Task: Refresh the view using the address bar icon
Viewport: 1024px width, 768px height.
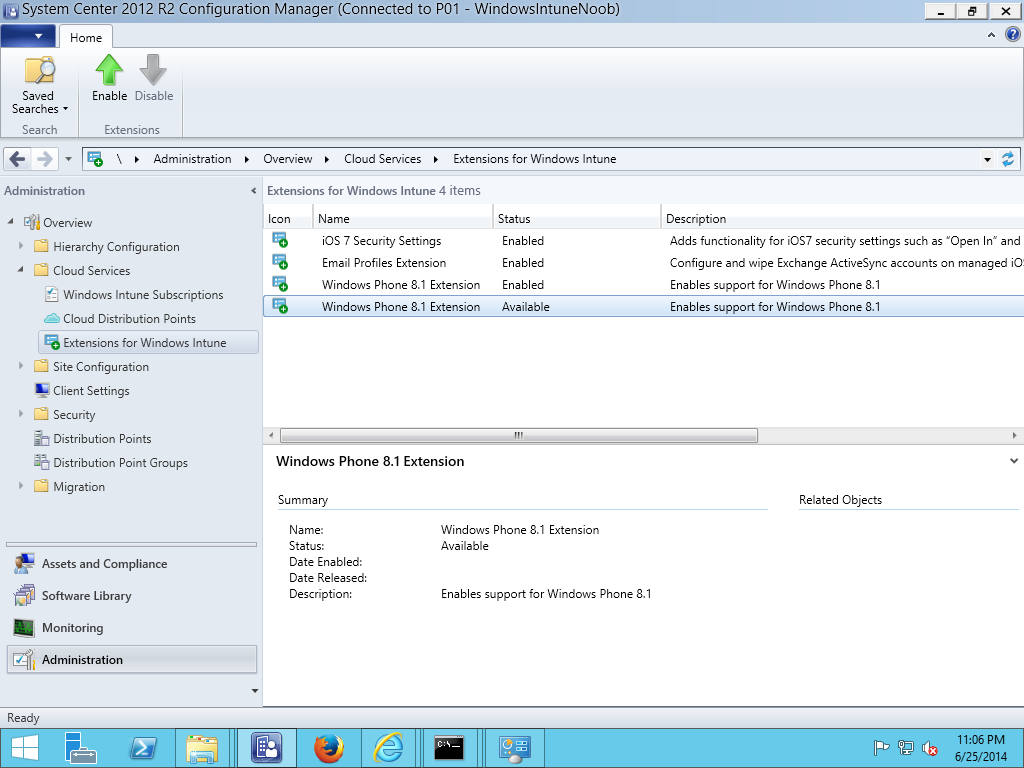Action: [1008, 159]
